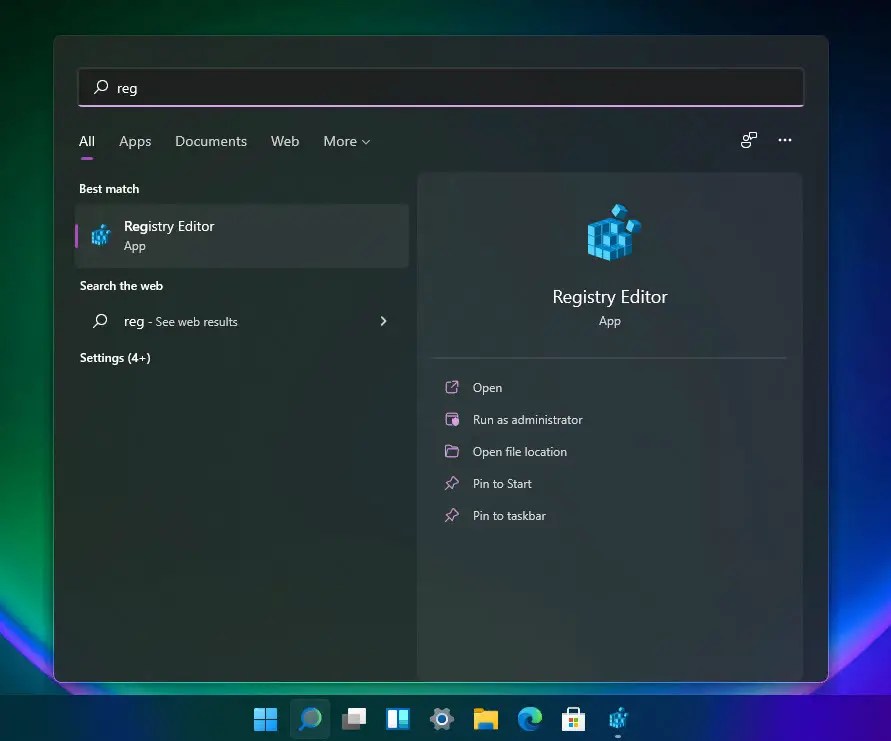Choose Run as administrator

click(x=514, y=419)
